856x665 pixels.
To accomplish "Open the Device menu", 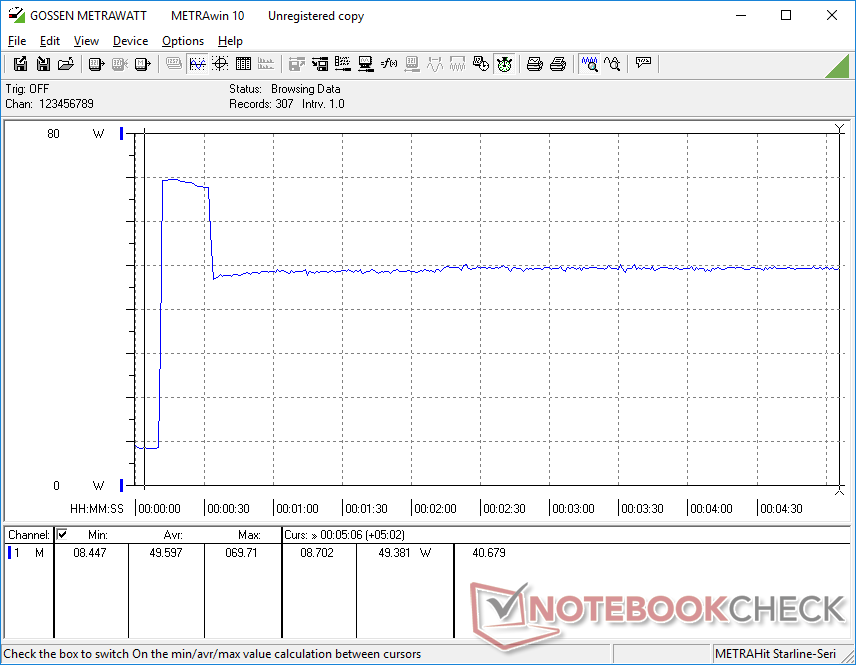I will click(130, 41).
